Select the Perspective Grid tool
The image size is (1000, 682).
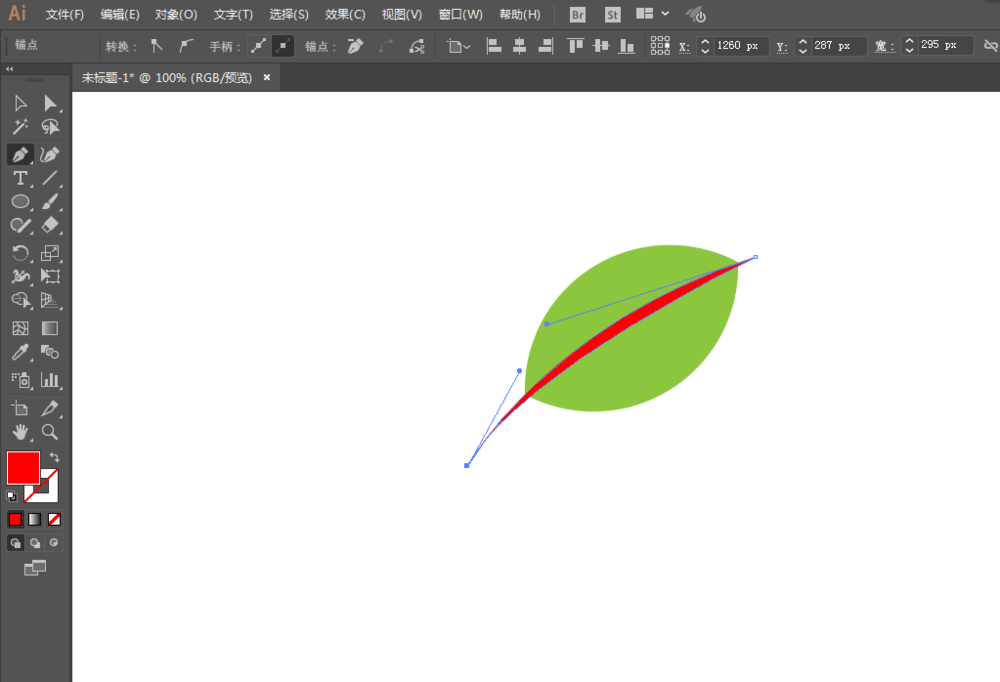pos(50,300)
